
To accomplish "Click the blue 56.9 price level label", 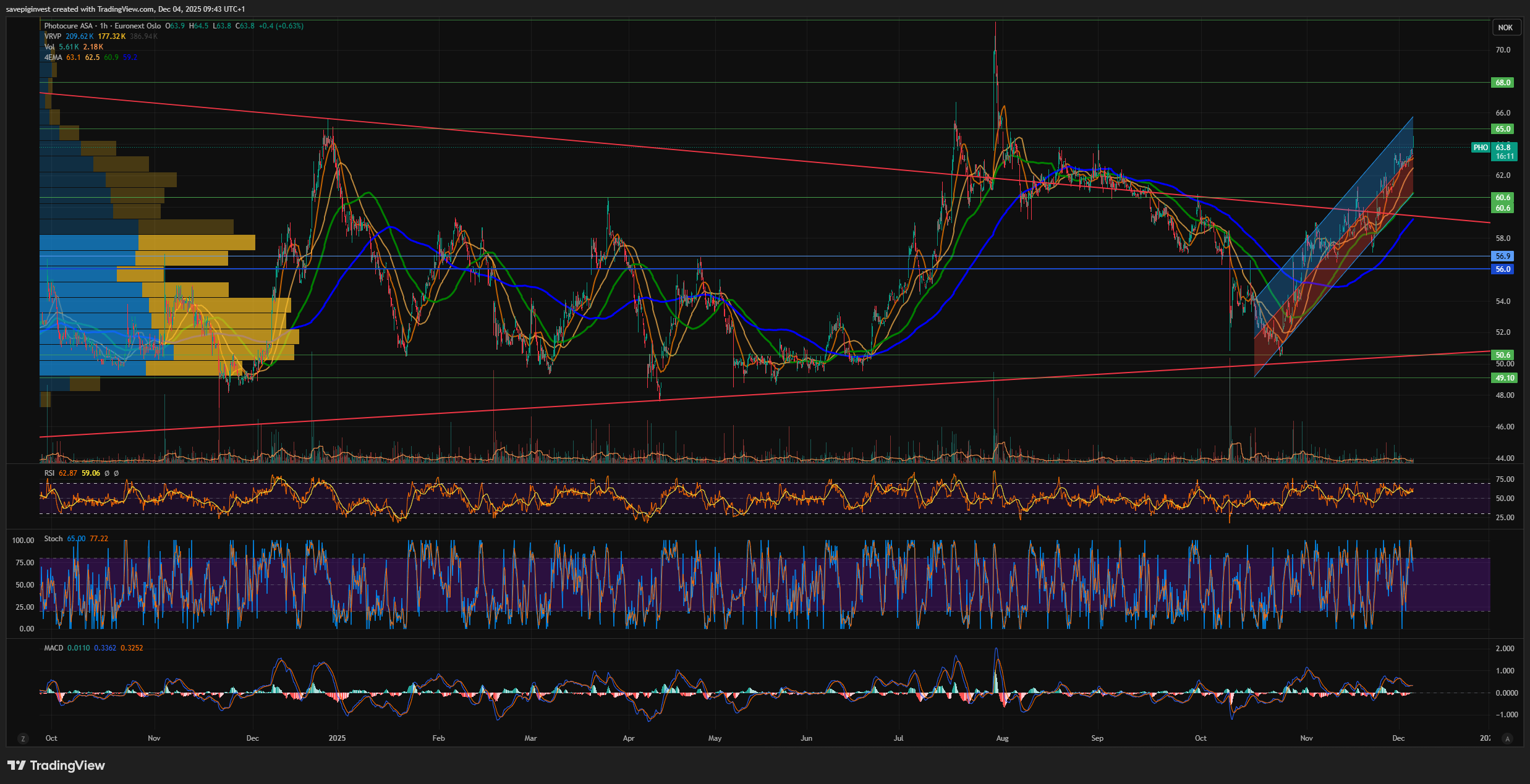I will tap(1503, 256).
